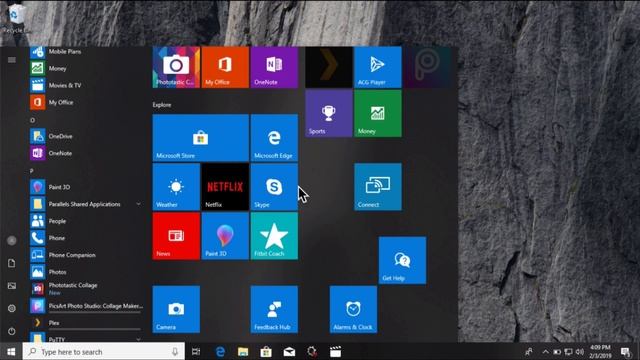640x360 pixels.
Task: Open the Documents shortcut in Start sidebar
Action: pos(11,263)
